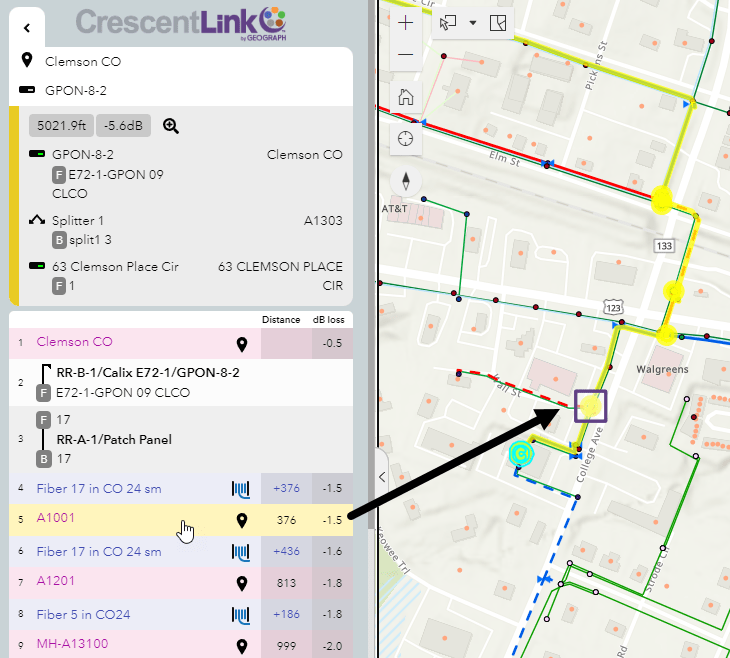The height and width of the screenshot is (658, 730).
Task: Click the 63 Clemson Place Cir entry
Action: point(115,266)
